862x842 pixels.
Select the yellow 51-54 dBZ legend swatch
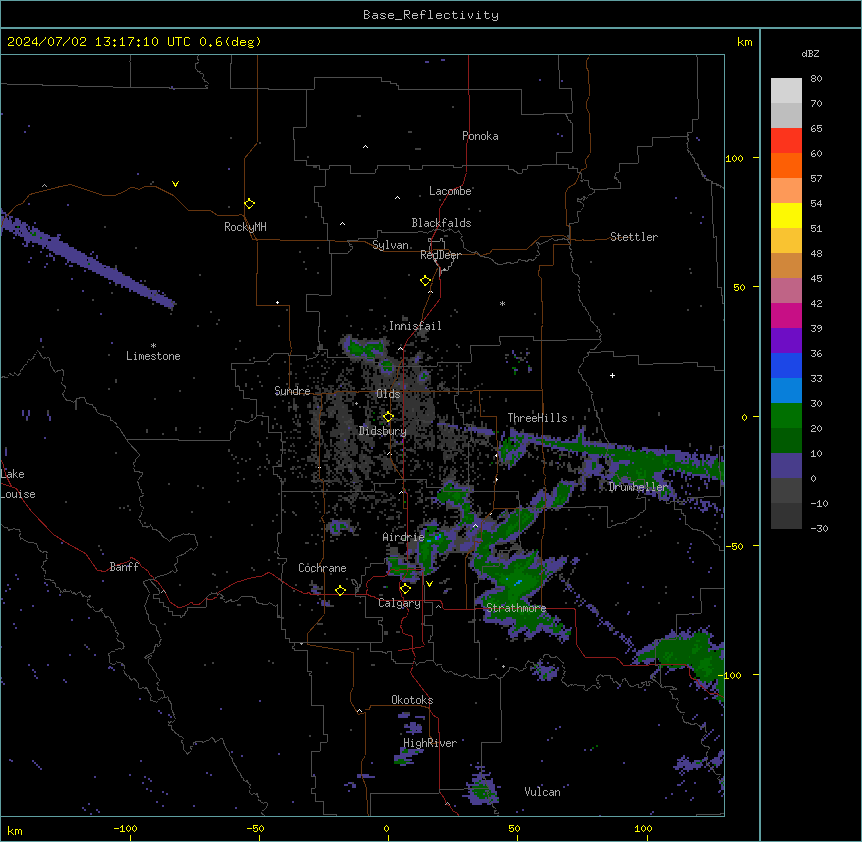[786, 216]
